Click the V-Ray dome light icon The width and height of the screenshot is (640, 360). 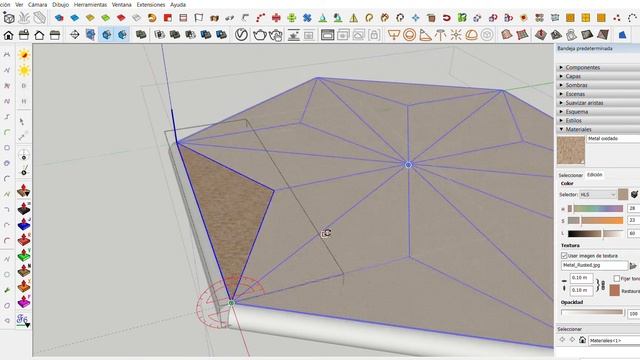click(x=471, y=35)
